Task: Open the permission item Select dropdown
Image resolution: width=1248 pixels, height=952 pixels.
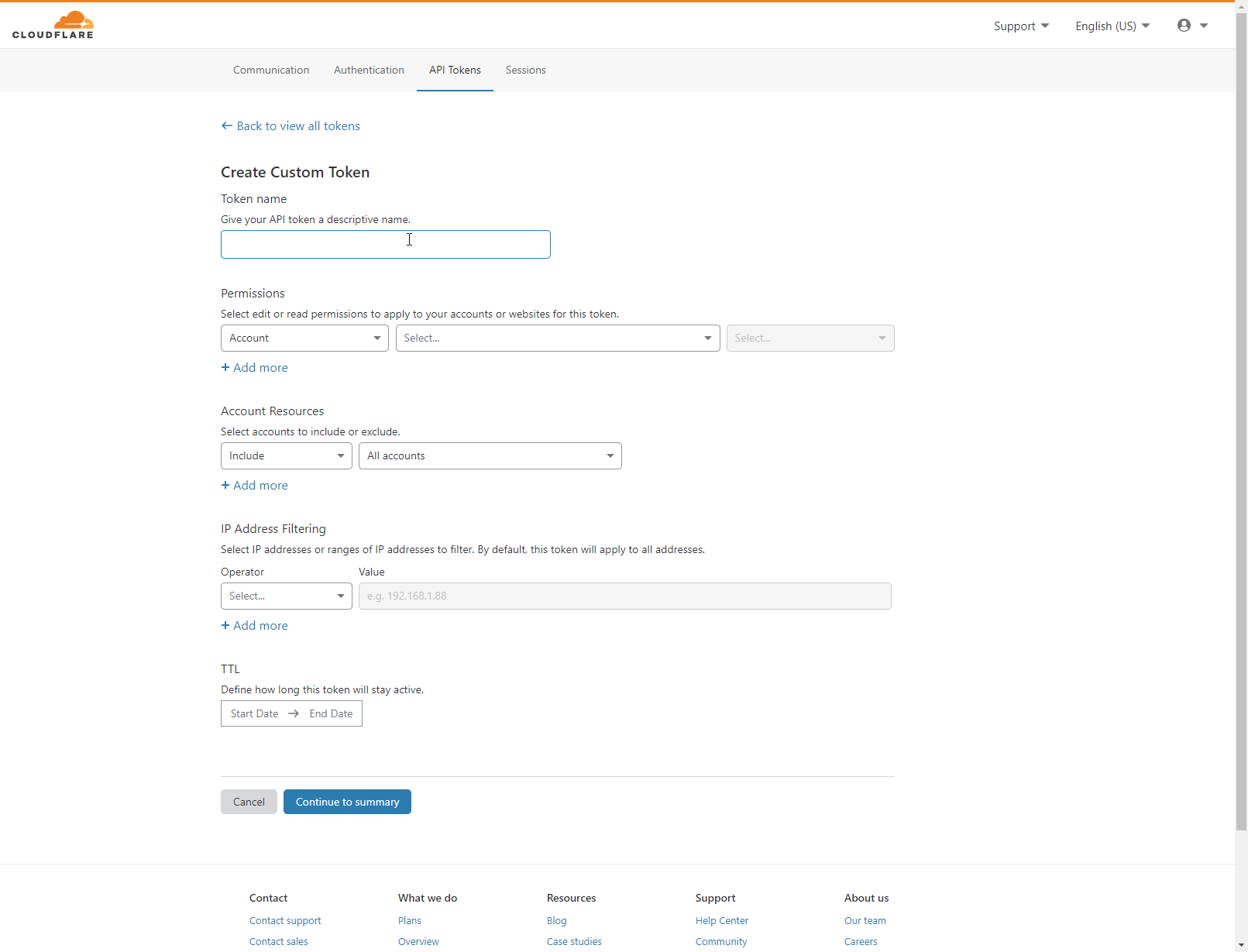Action: coord(558,338)
